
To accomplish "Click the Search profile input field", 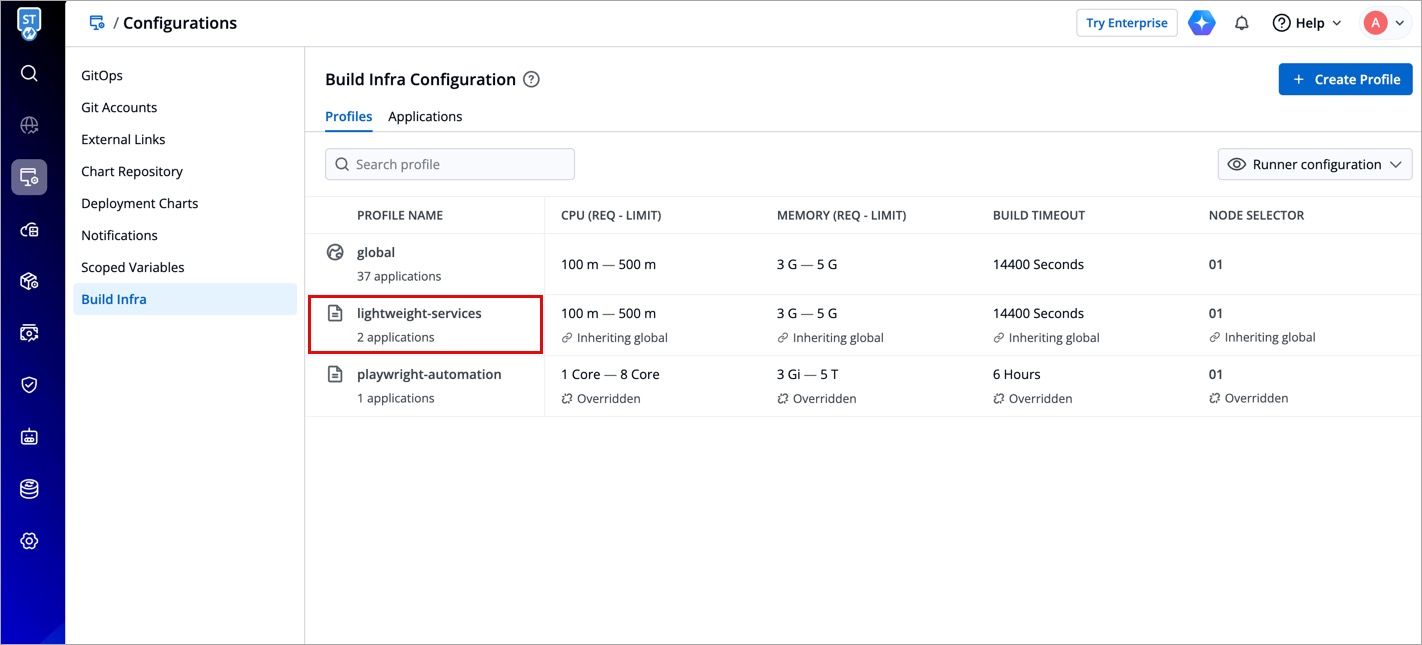I will tap(450, 165).
